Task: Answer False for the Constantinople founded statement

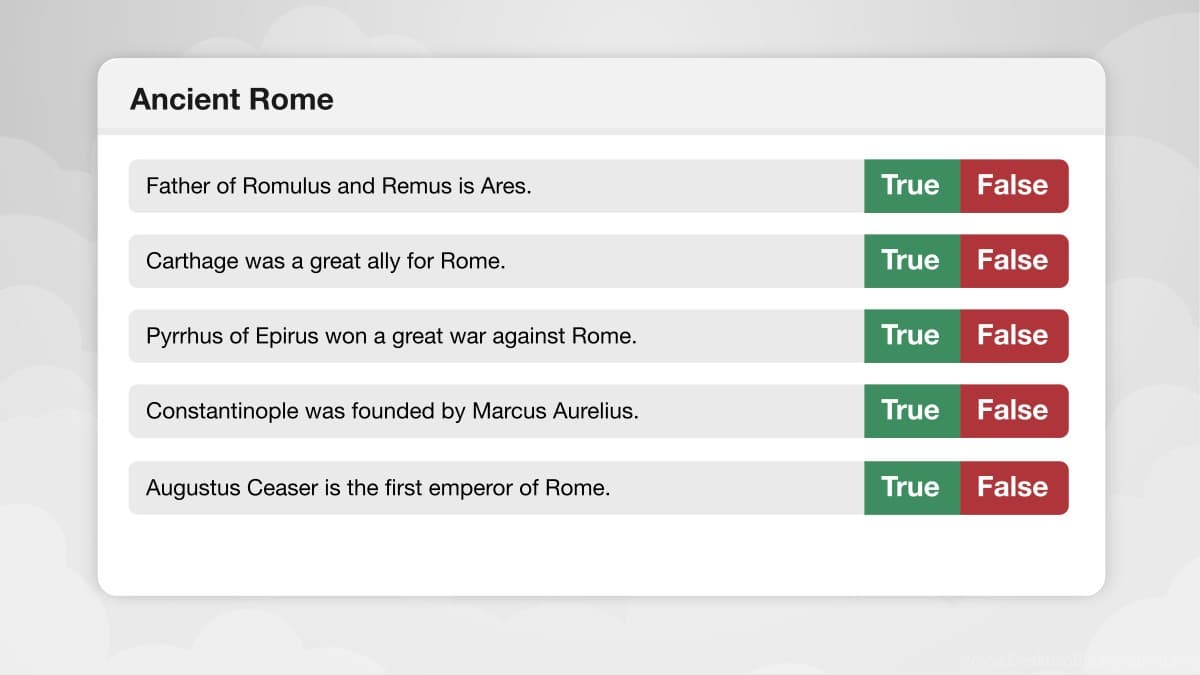Action: [x=1014, y=411]
